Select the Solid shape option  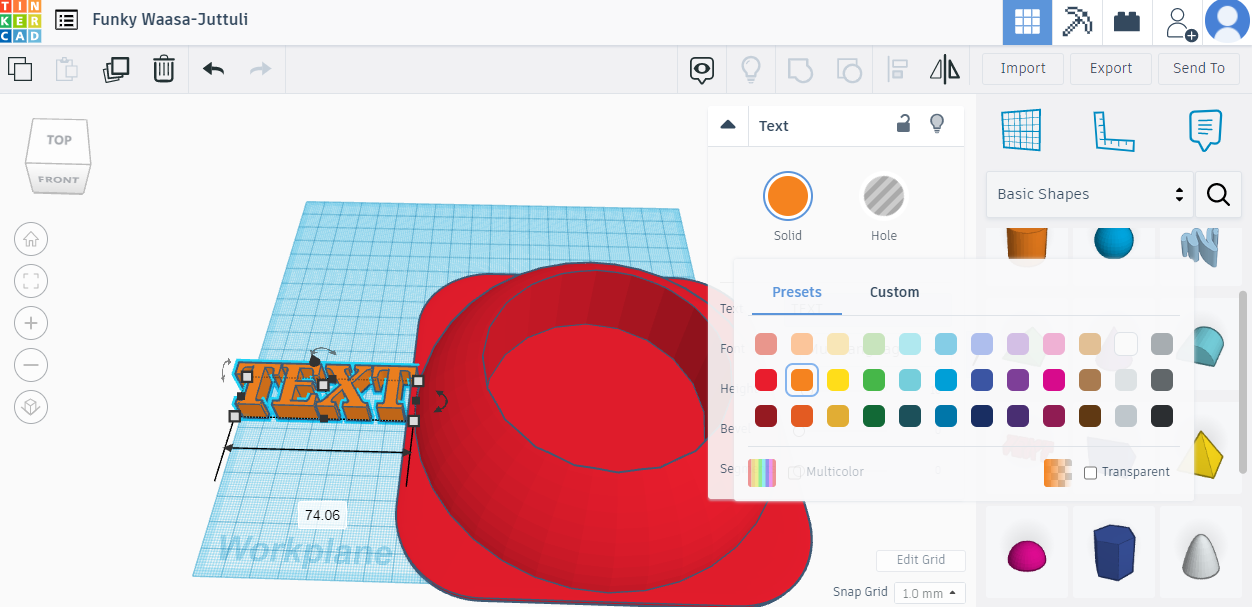tap(788, 196)
